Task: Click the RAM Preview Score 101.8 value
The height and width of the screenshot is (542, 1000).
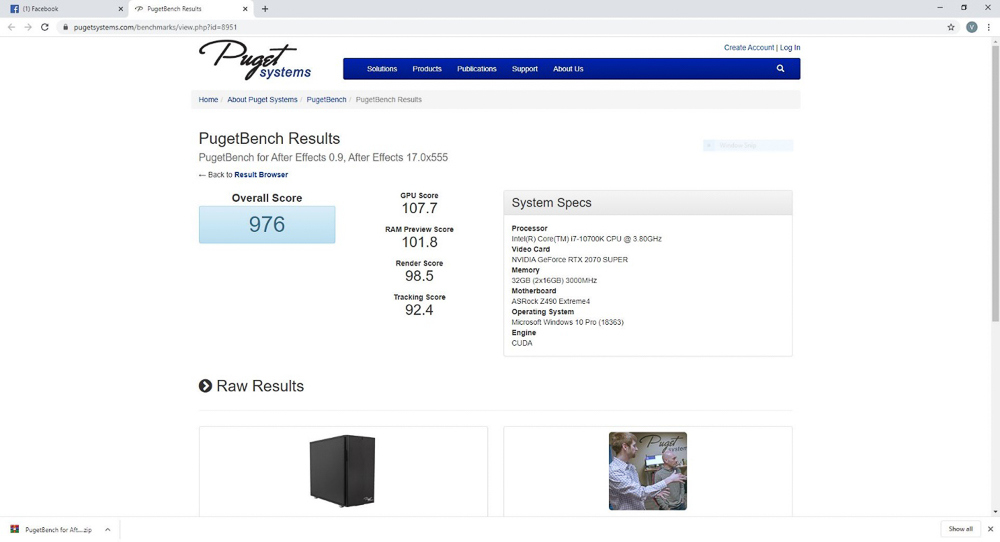Action: click(x=419, y=242)
